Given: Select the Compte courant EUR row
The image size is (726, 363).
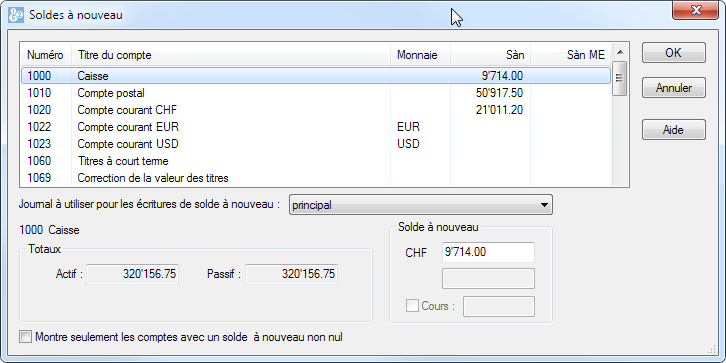Looking at the screenshot, I should 316,127.
